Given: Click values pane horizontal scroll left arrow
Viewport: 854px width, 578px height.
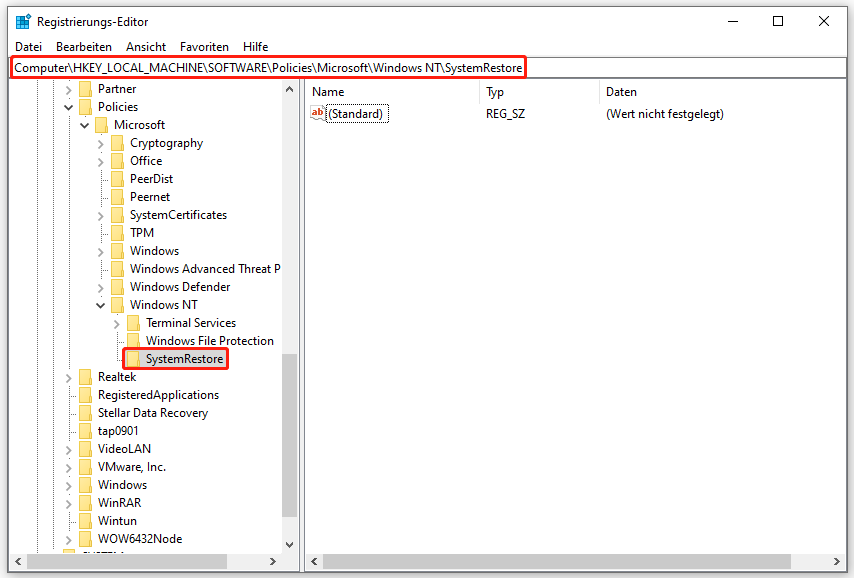Looking at the screenshot, I should click(x=314, y=561).
